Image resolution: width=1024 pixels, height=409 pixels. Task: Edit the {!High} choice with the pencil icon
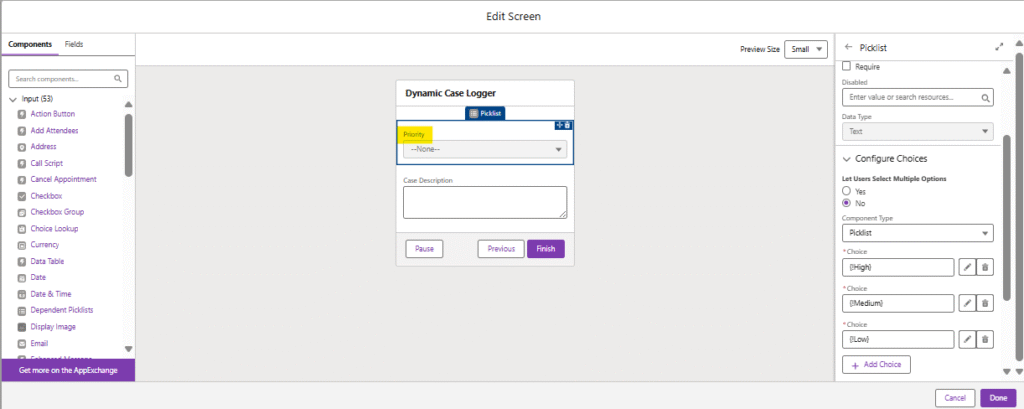[967, 267]
